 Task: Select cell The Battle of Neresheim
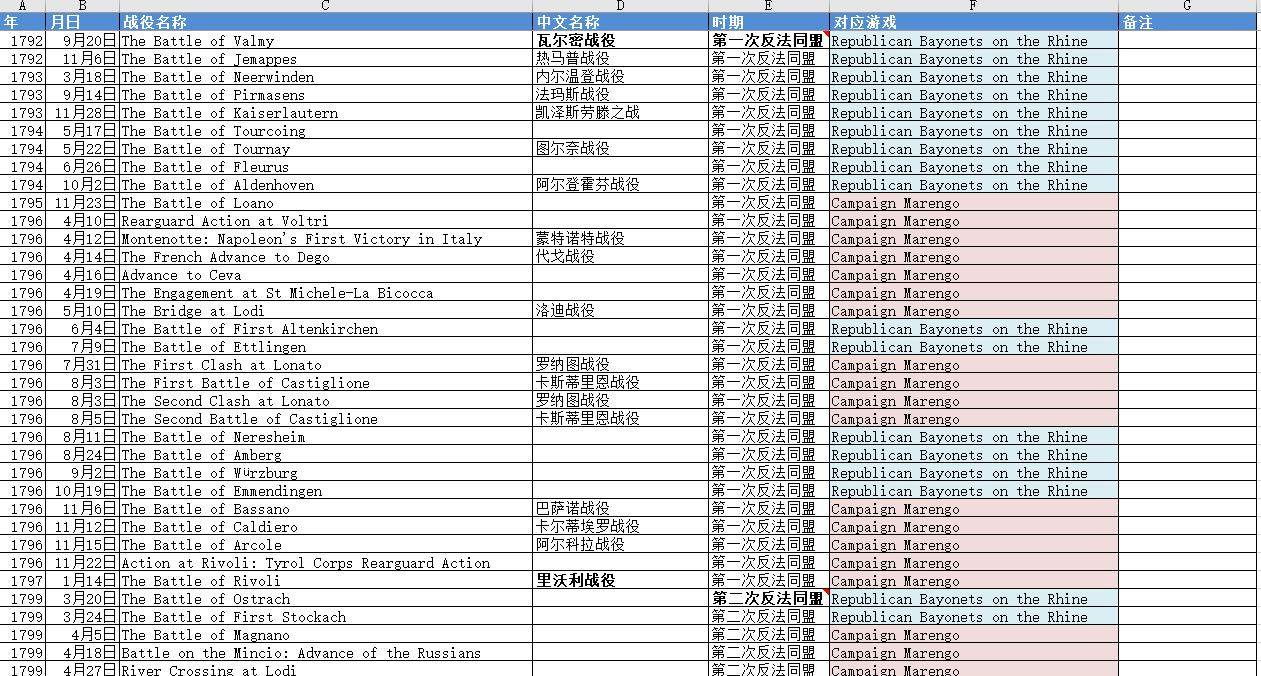tap(325, 437)
